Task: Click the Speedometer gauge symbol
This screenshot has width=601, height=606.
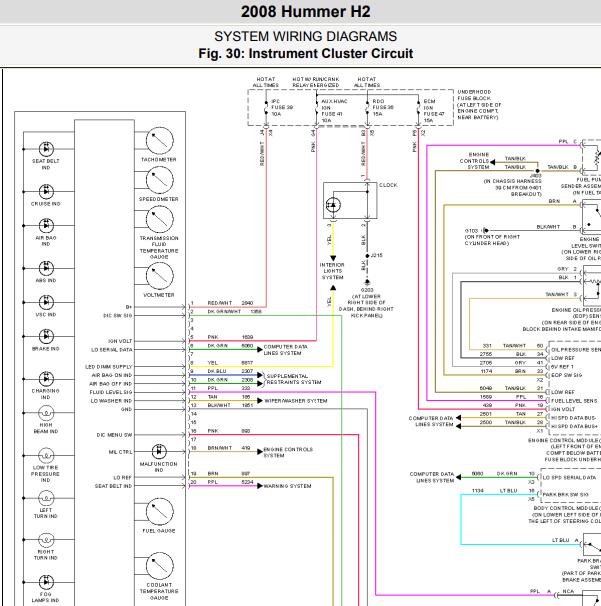Action: 160,180
